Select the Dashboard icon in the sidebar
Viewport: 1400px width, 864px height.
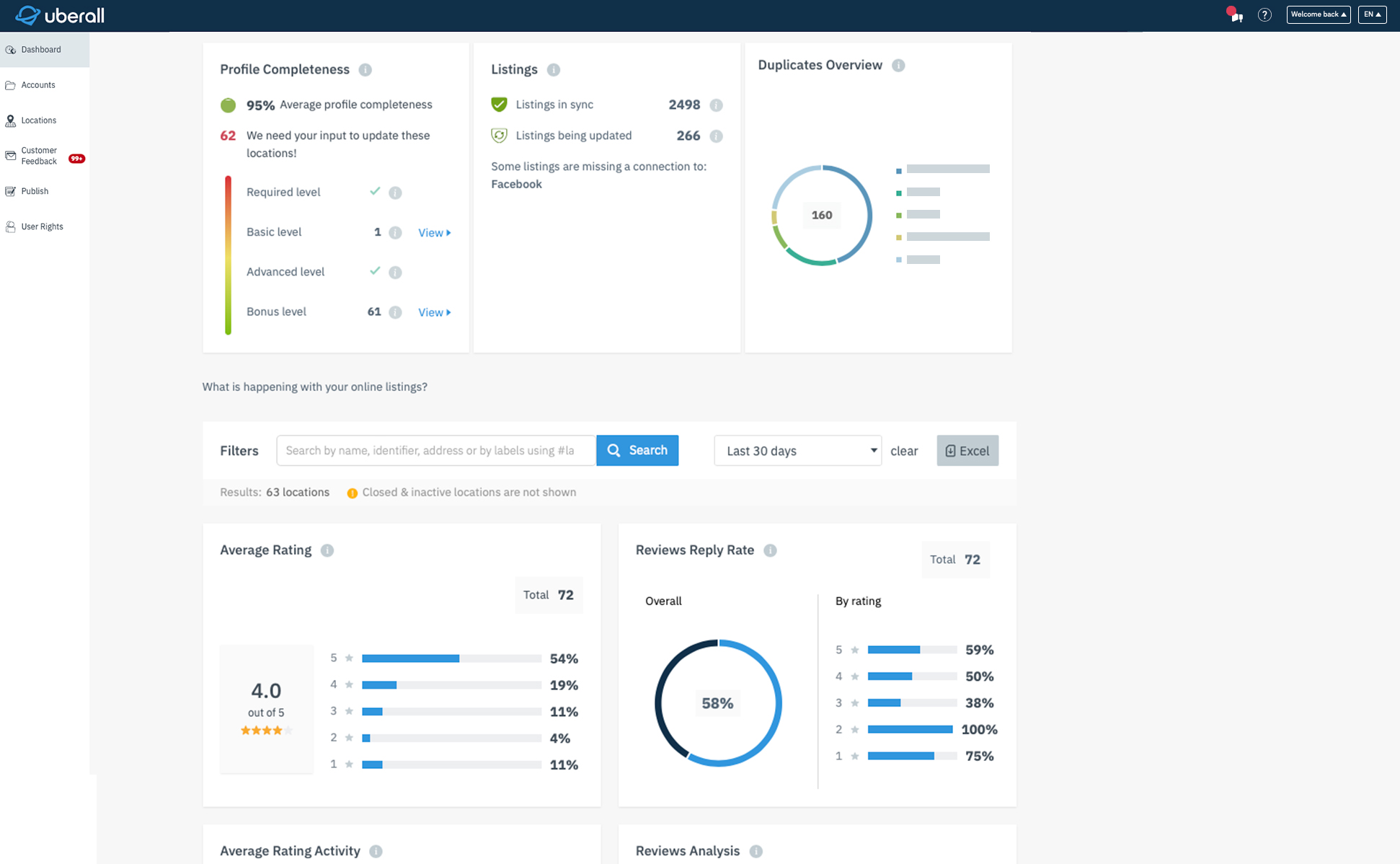[11, 49]
